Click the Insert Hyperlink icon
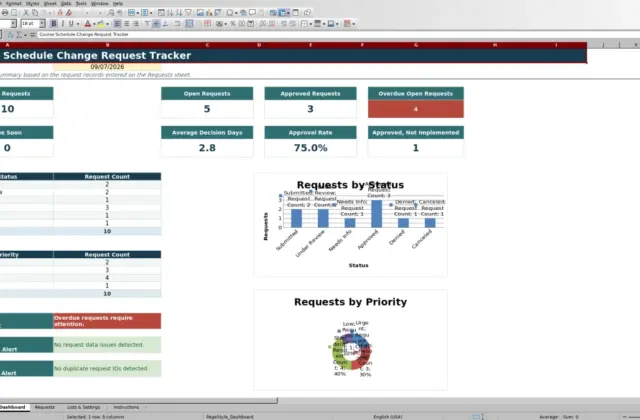640x420 pixels. (243, 13)
